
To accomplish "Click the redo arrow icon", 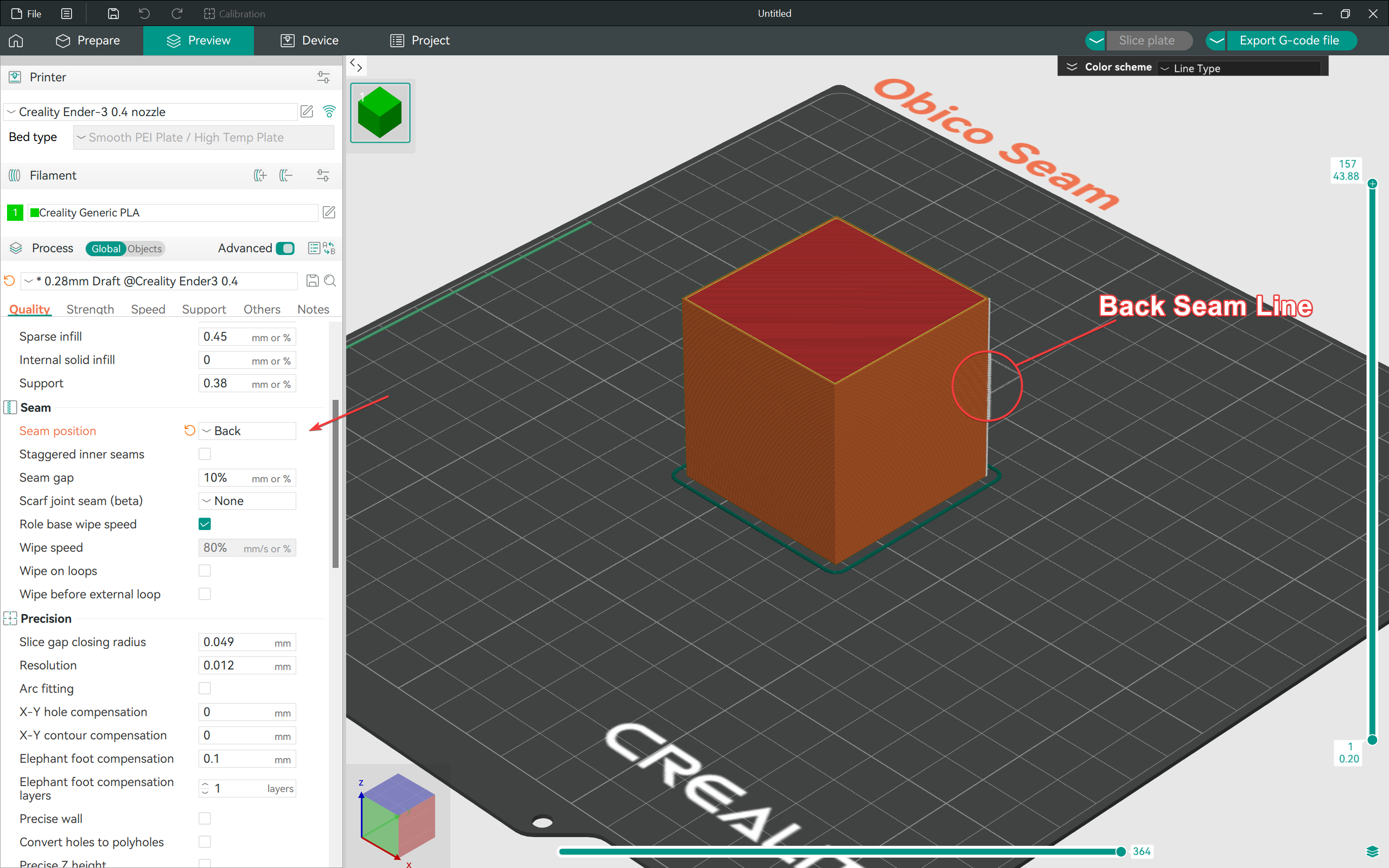I will (x=177, y=14).
